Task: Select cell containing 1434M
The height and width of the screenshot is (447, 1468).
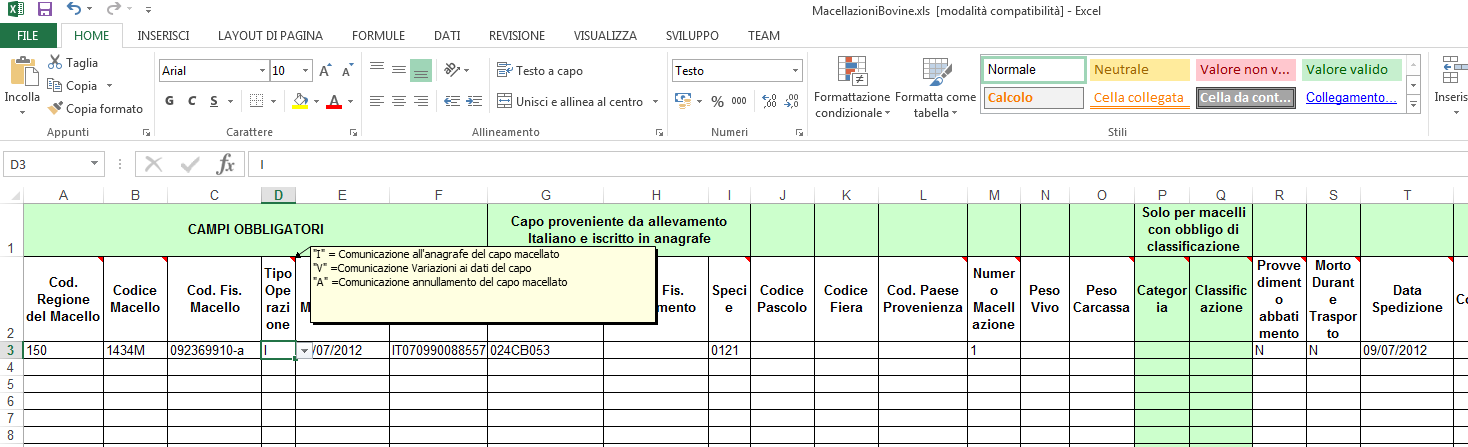Action: pyautogui.click(x=135, y=350)
